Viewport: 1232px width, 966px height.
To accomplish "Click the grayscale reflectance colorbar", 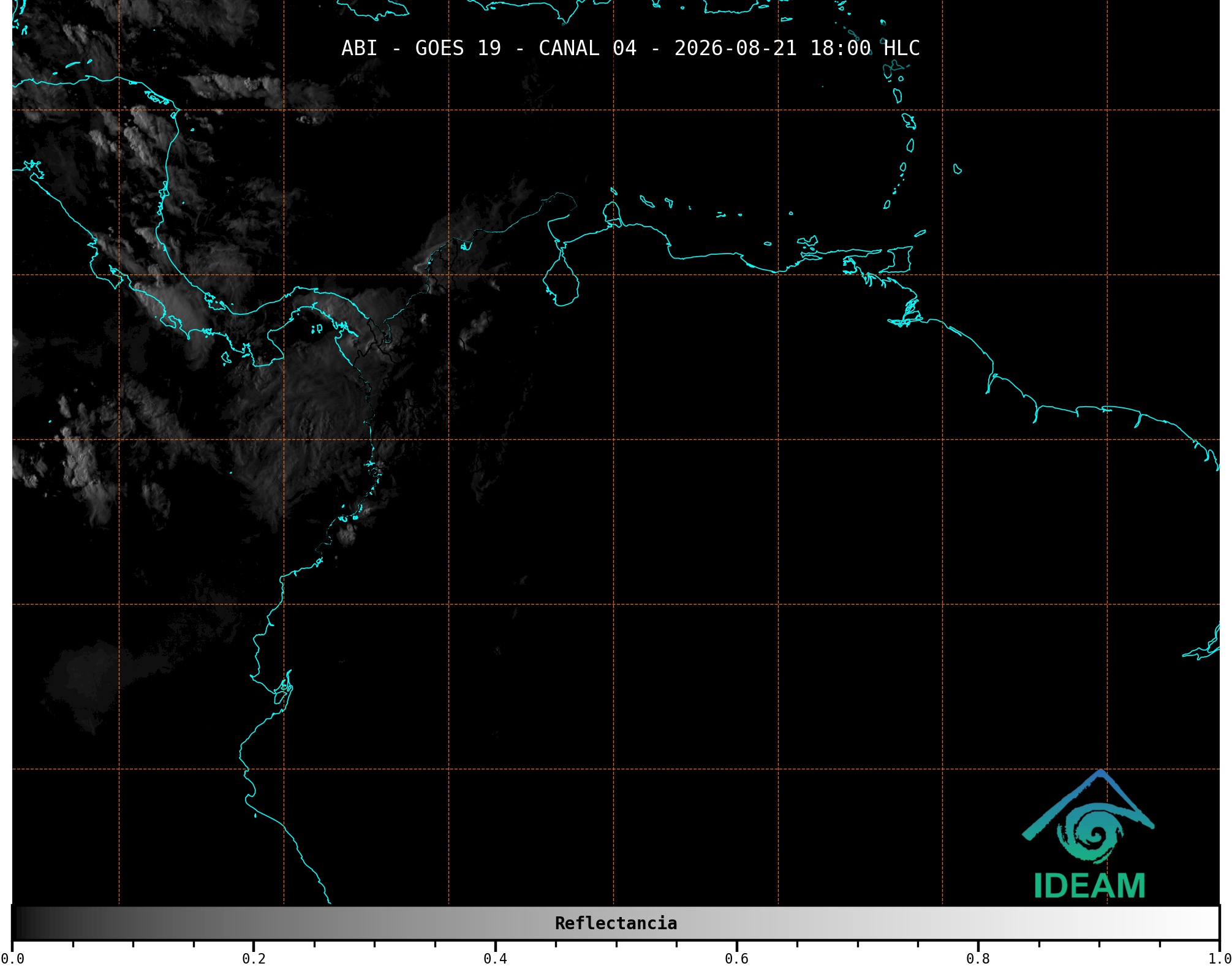I will tap(616, 923).
